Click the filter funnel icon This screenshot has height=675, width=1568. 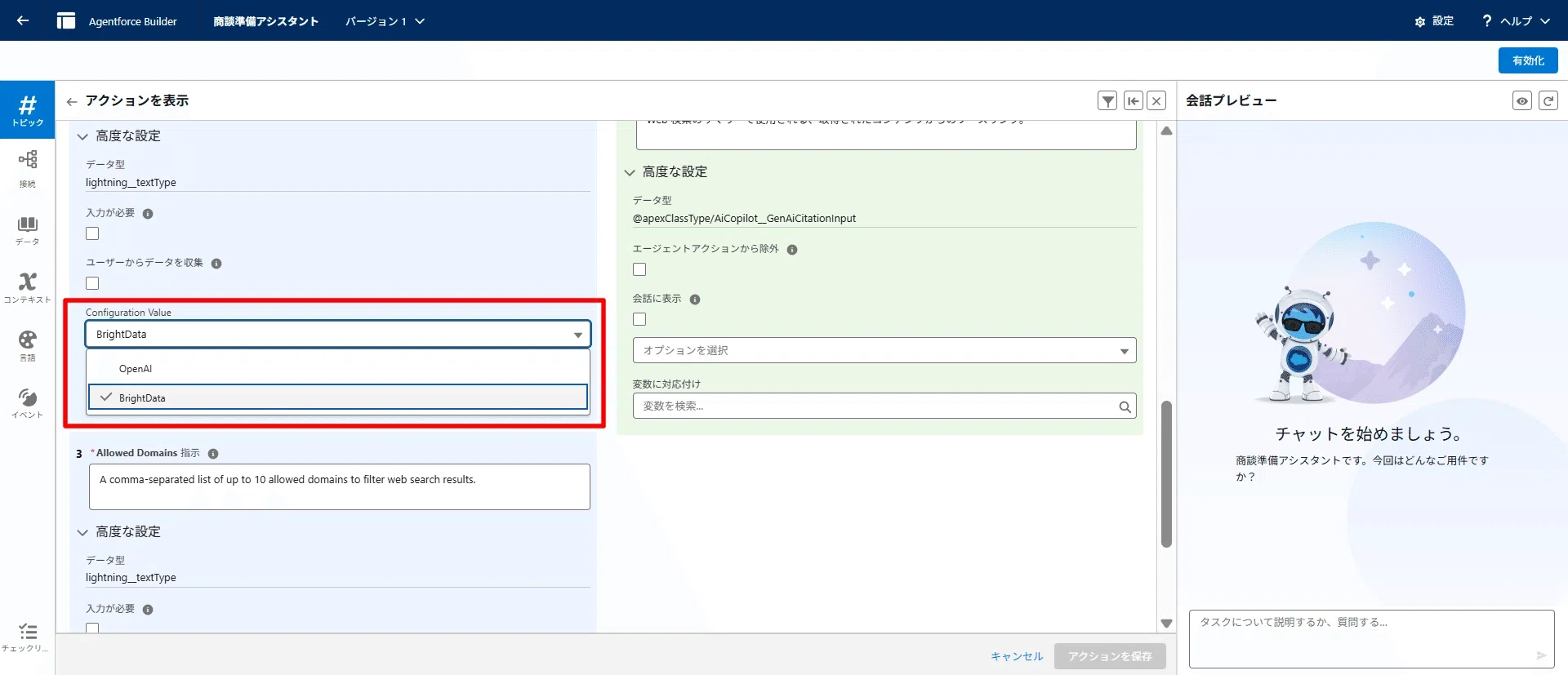pos(1107,100)
